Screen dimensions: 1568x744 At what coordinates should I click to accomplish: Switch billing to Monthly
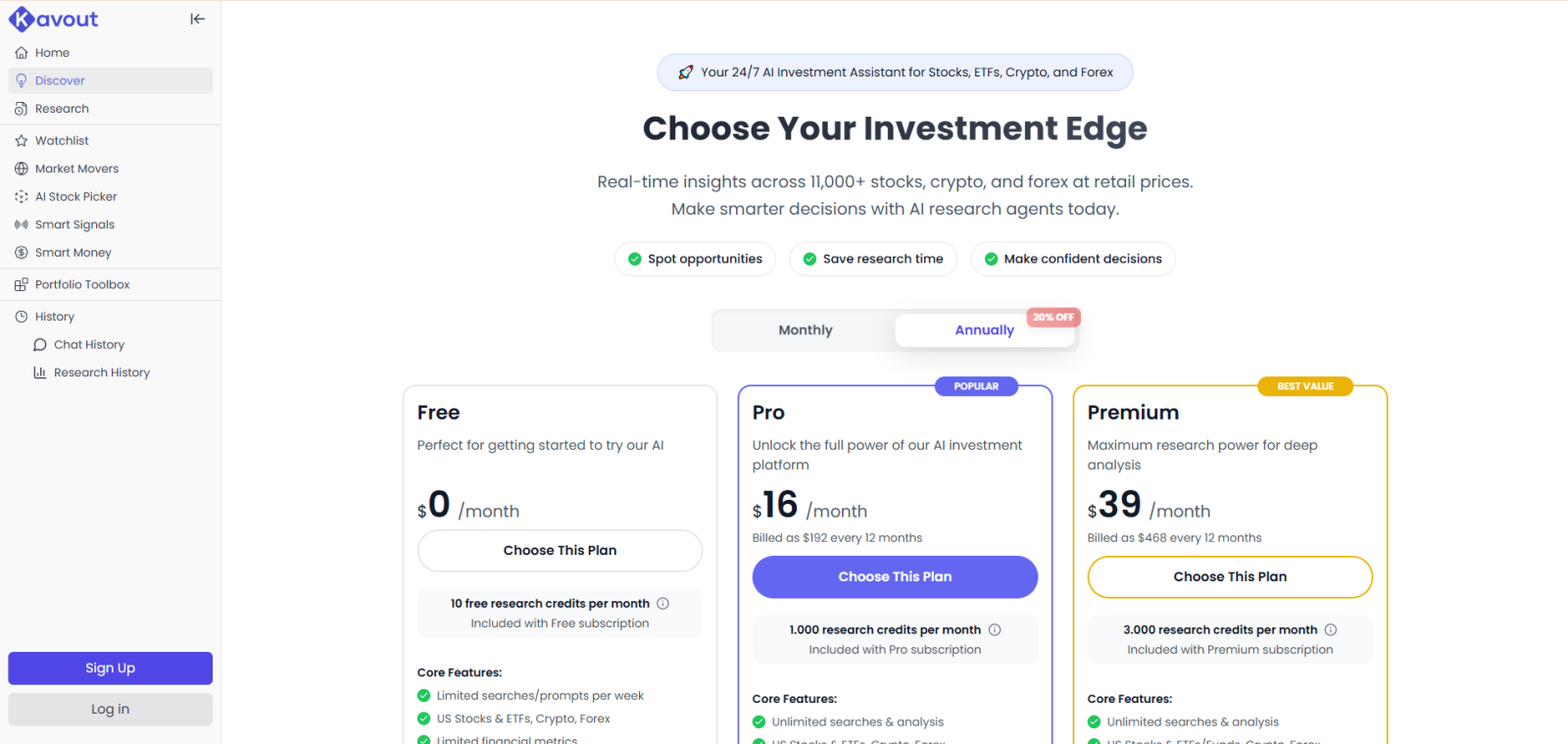[805, 329]
